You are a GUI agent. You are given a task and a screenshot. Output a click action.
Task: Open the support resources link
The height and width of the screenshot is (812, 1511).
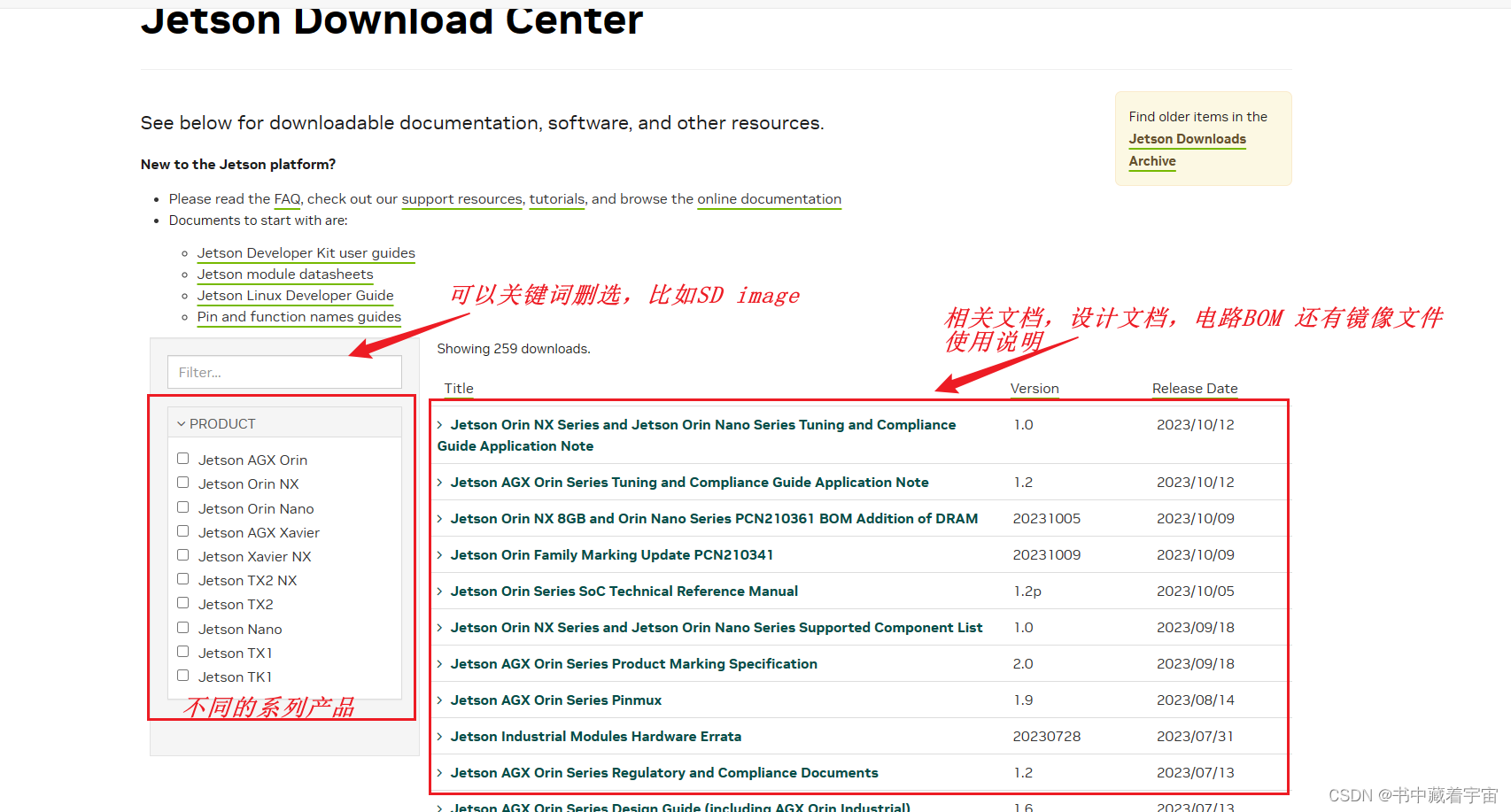click(x=461, y=199)
